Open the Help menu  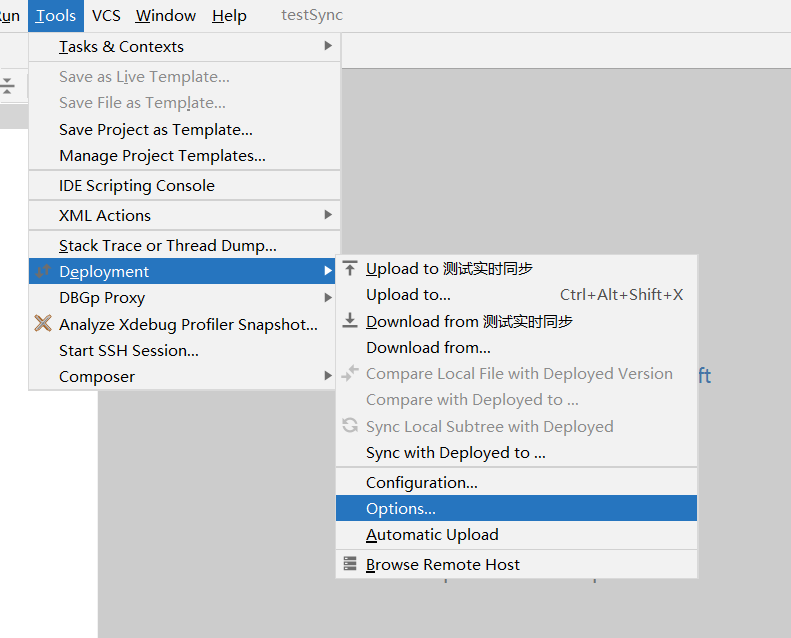(229, 16)
